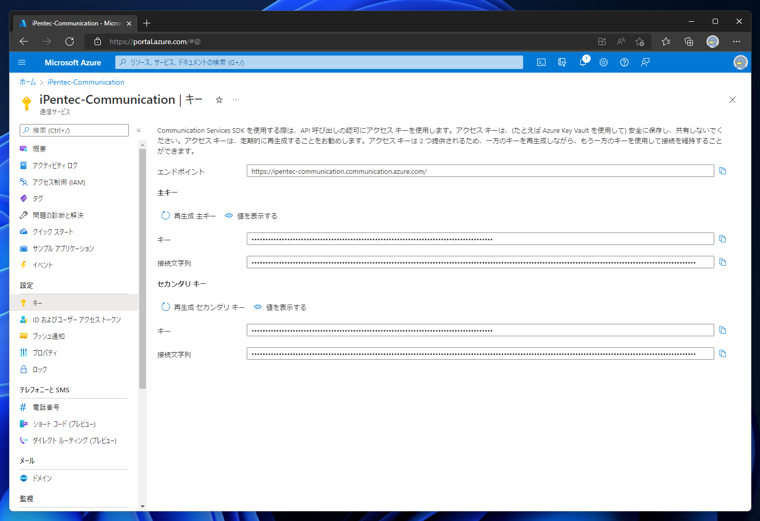Collapse the left navigation menu
The width and height of the screenshot is (760, 521).
click(139, 130)
